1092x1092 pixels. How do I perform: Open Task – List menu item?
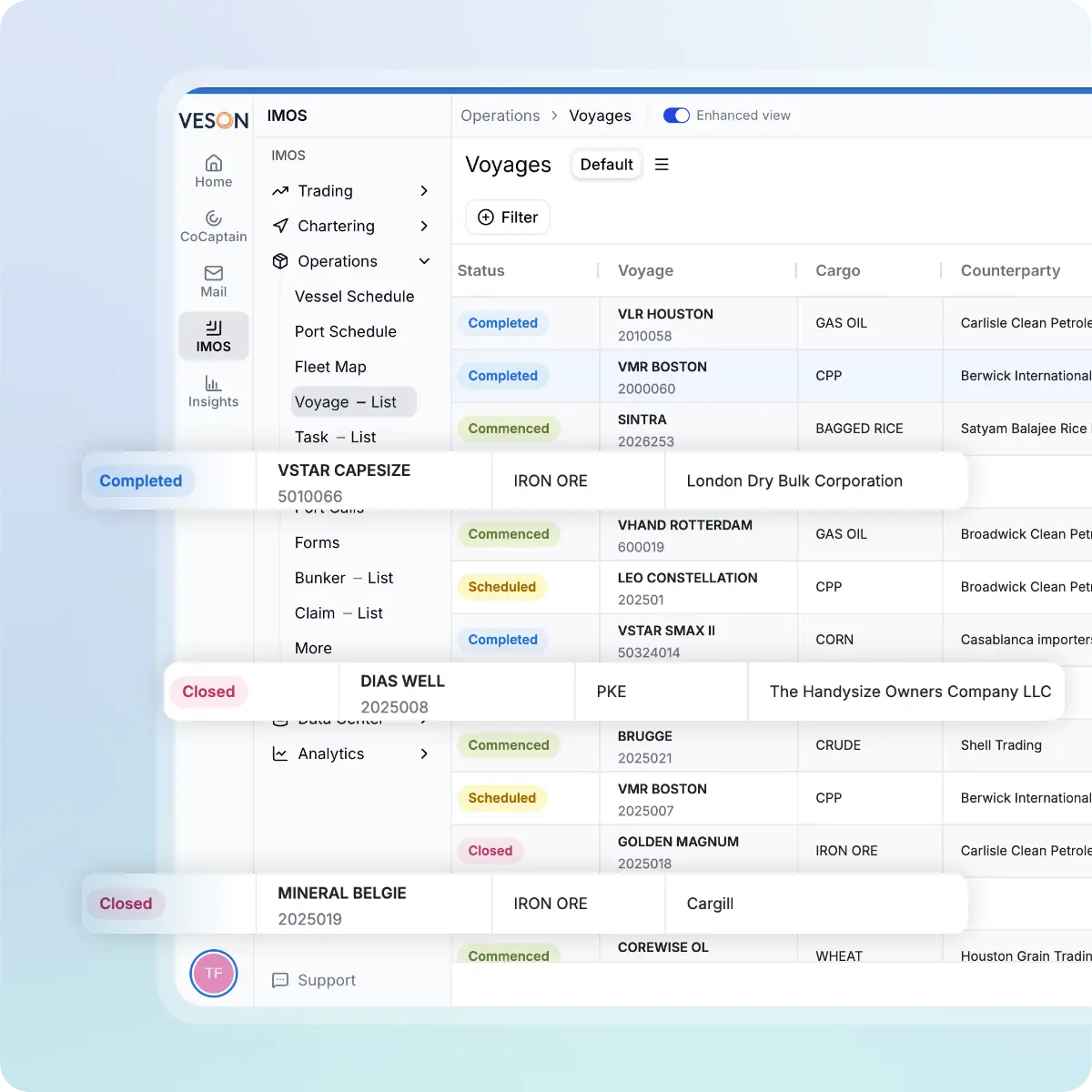click(x=335, y=437)
